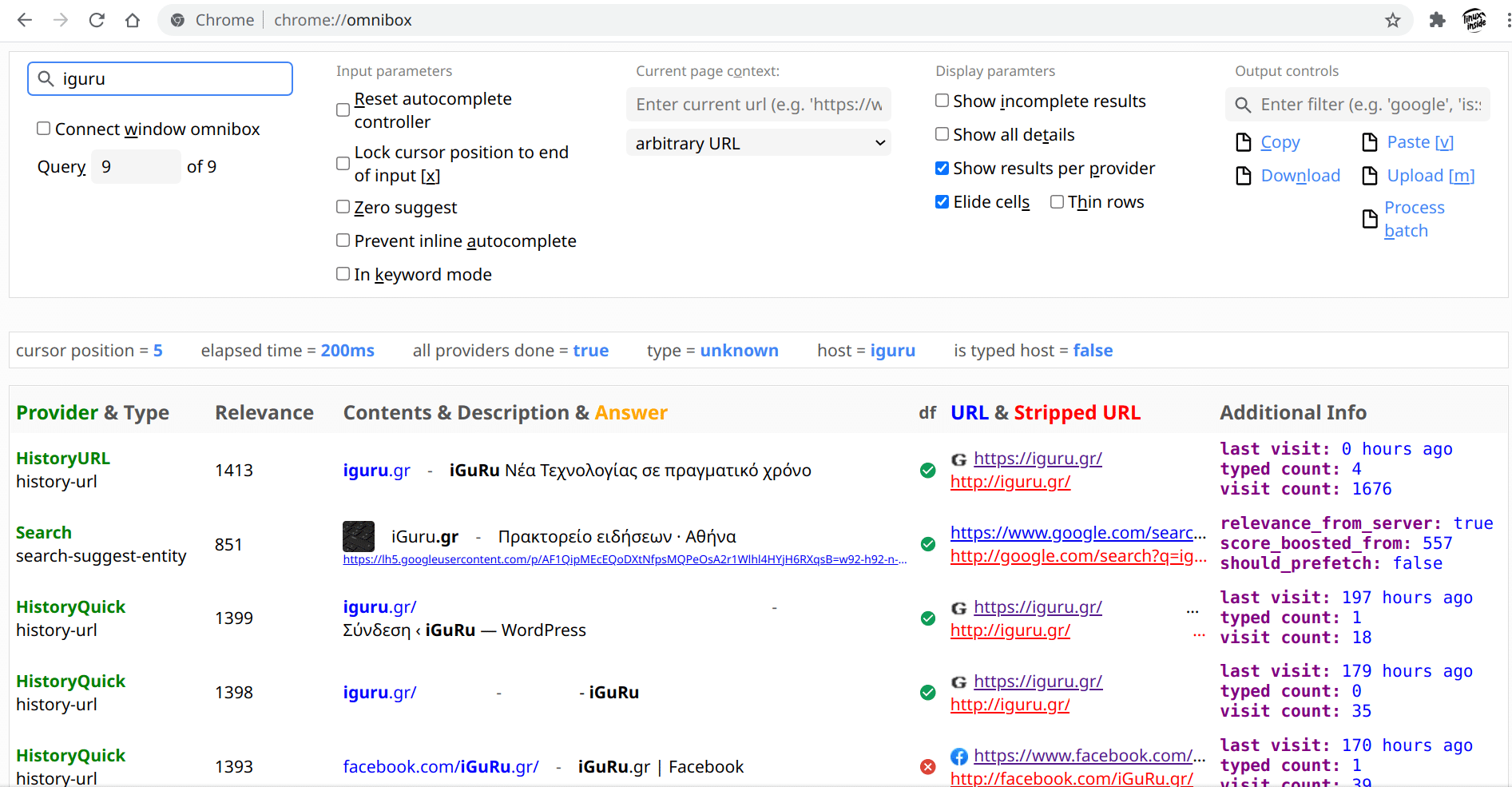
Task: Click the green check for Search entity row
Action: (x=928, y=544)
